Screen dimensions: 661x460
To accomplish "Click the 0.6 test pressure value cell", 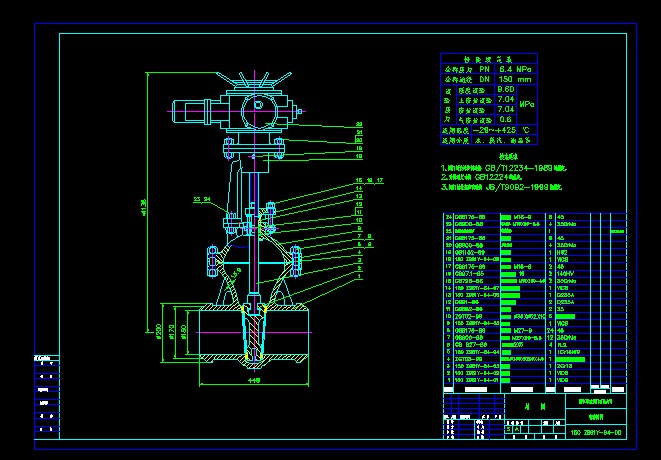I will [505, 120].
